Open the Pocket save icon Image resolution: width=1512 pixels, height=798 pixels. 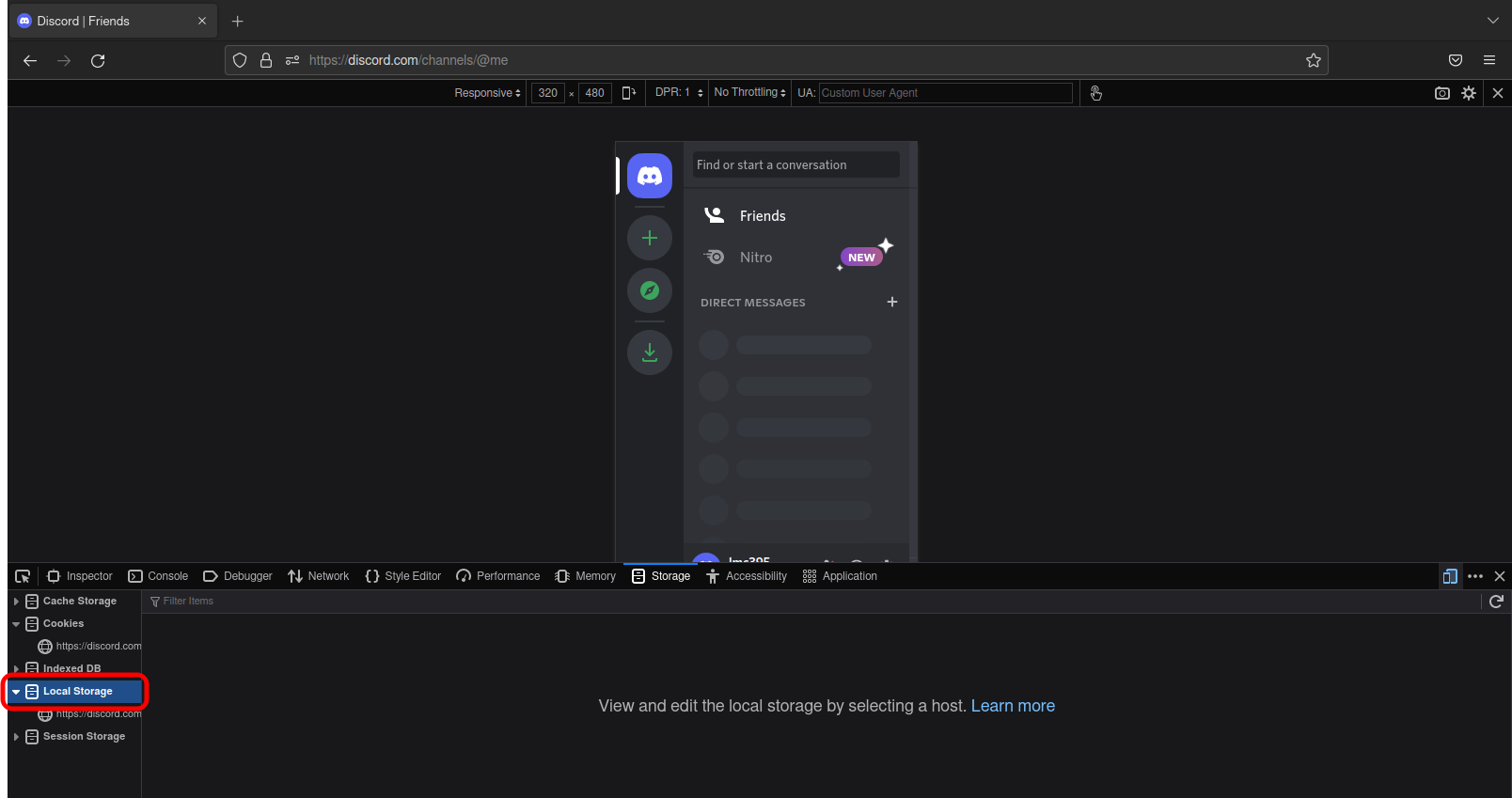tap(1456, 60)
